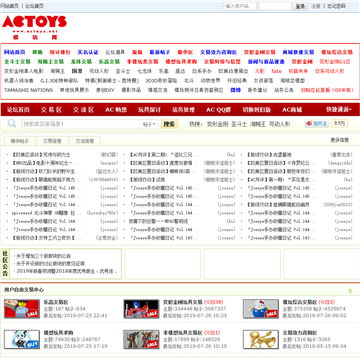Viewport: 360px width, 360px height.
Task: Open the 帖子 search type dropdown
Action: pos(149,124)
